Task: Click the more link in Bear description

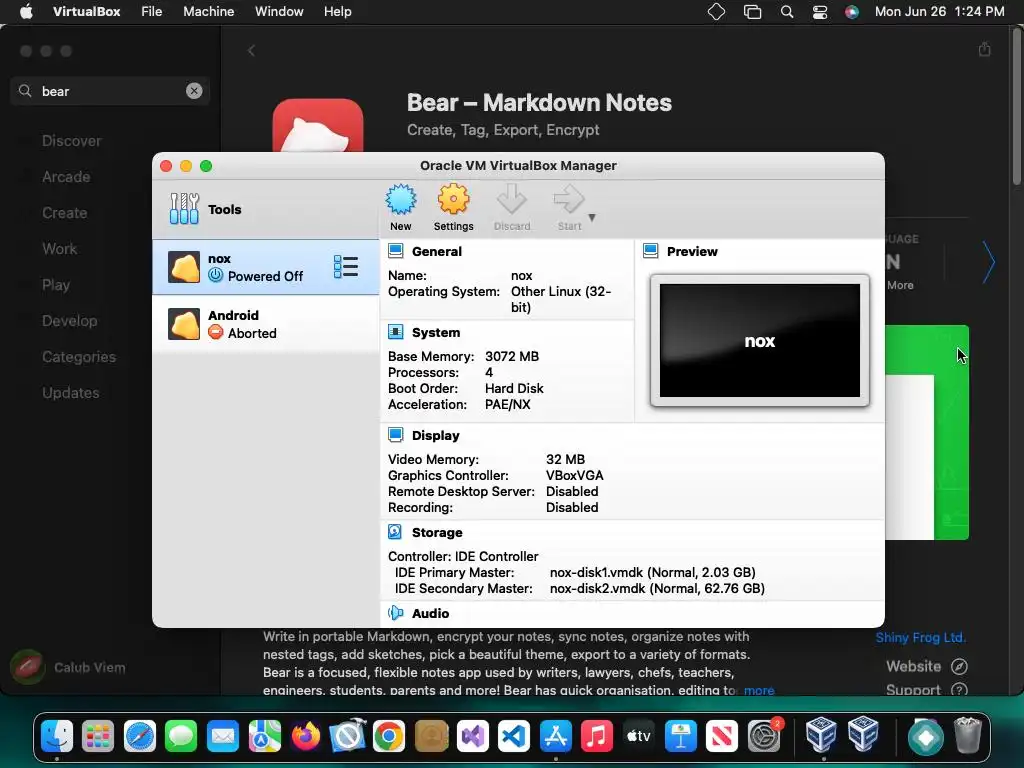Action: coord(759,690)
